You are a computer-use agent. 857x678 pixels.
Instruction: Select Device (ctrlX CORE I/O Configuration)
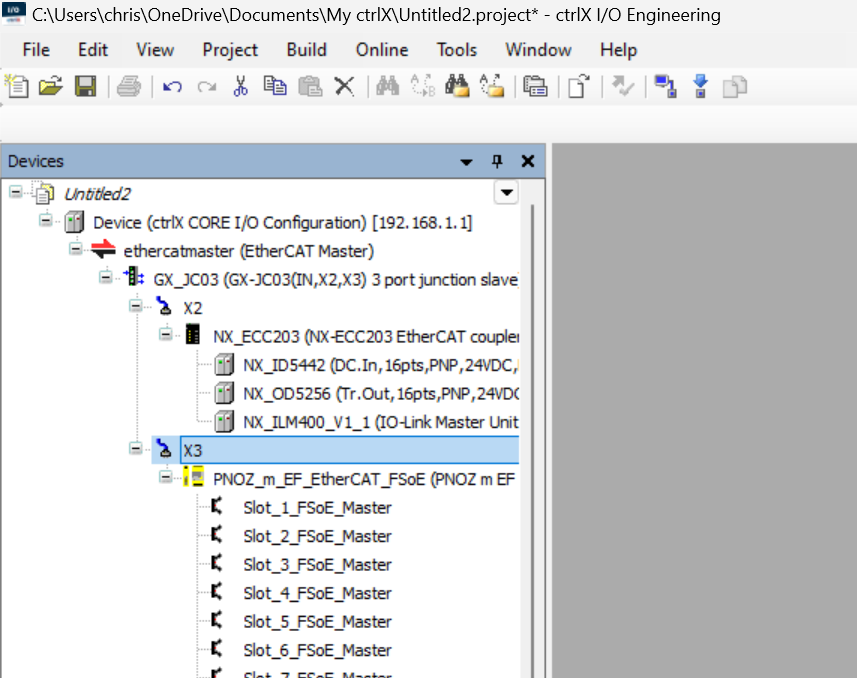pos(283,223)
